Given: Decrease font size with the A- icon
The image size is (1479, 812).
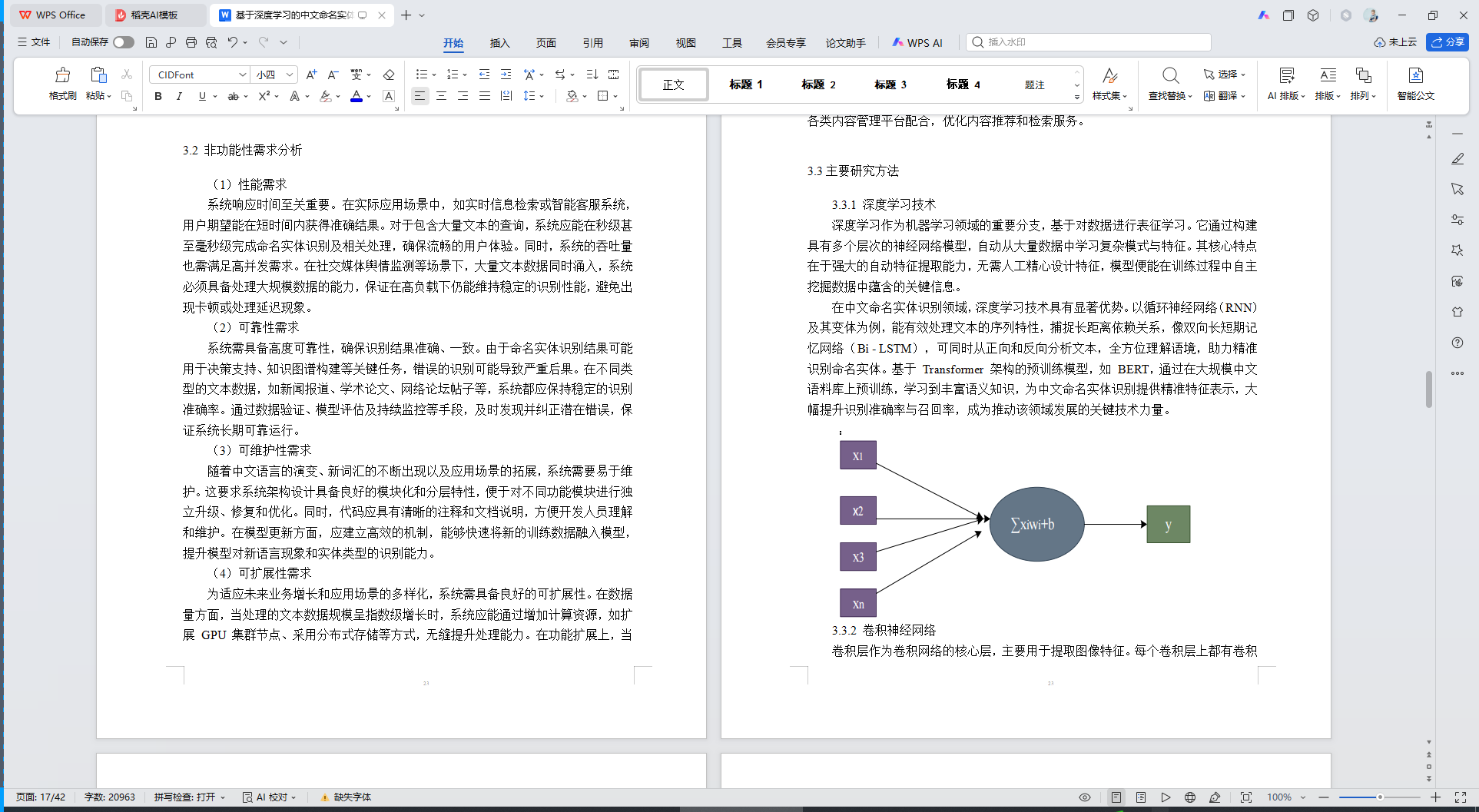Looking at the screenshot, I should coord(333,75).
